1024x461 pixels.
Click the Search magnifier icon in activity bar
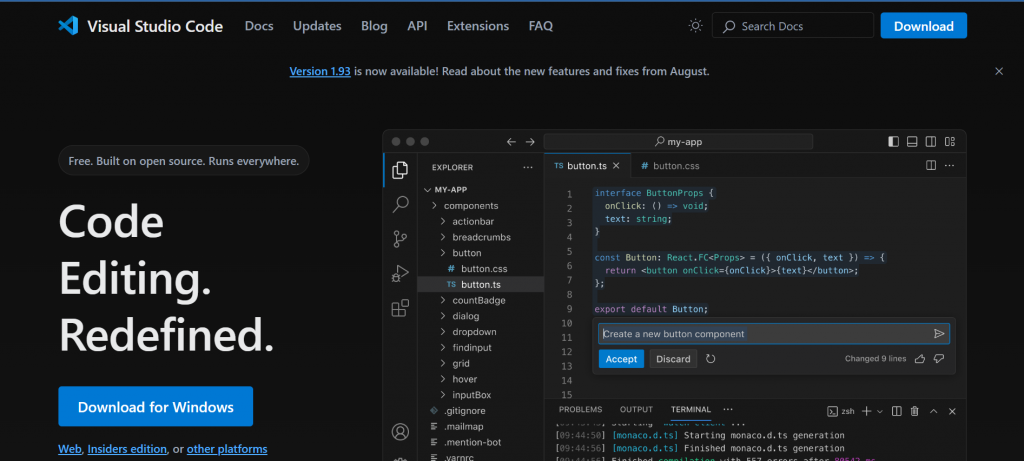400,204
